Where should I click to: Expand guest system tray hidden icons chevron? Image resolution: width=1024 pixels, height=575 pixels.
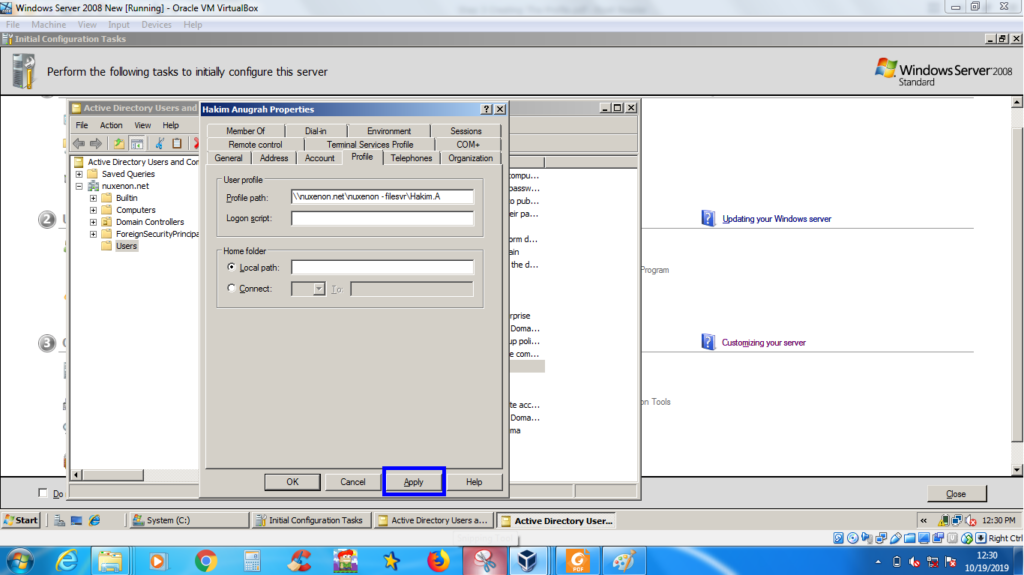pos(923,520)
